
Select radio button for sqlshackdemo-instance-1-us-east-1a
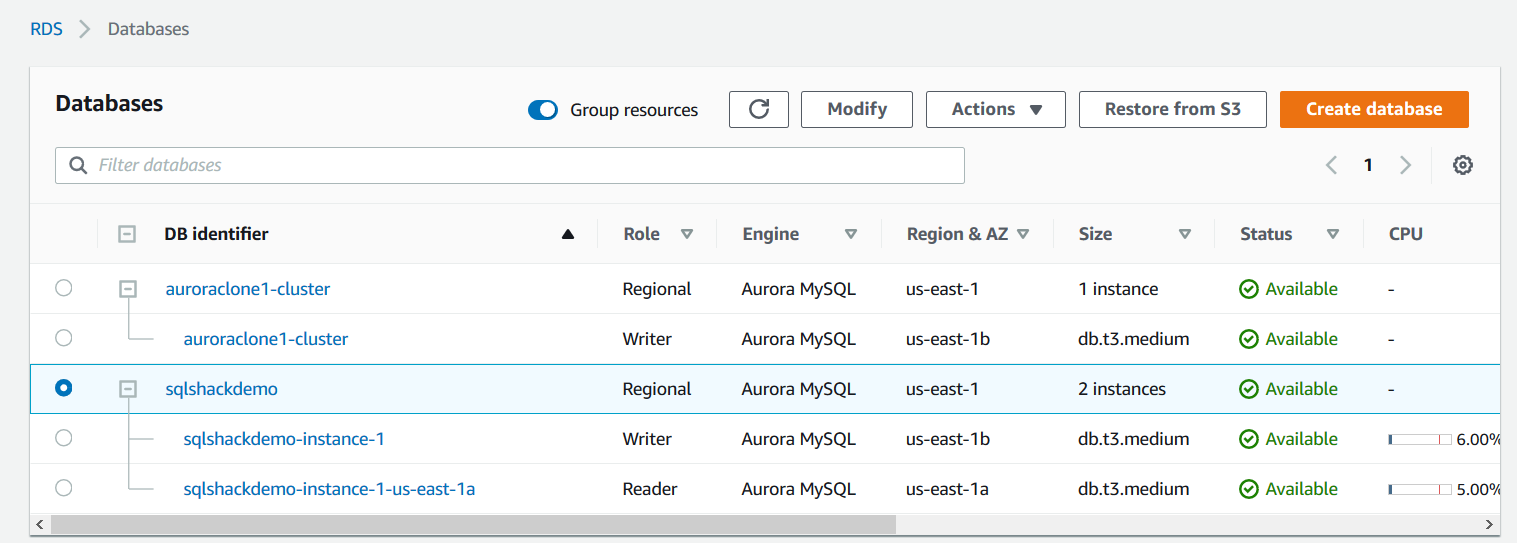[64, 488]
